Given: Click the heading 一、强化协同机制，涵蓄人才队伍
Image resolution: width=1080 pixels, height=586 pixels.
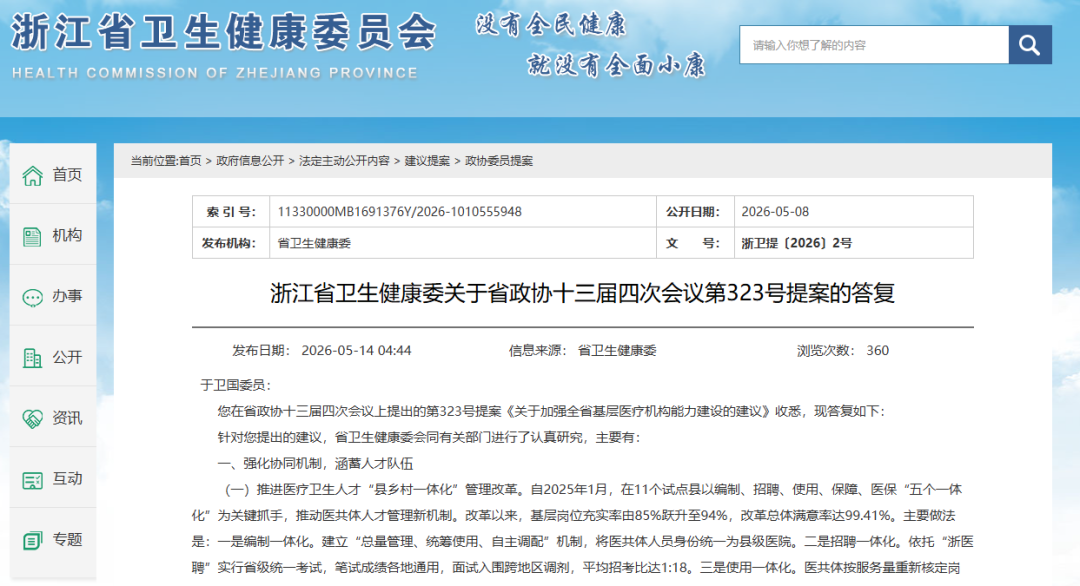Looking at the screenshot, I should click(x=315, y=463).
